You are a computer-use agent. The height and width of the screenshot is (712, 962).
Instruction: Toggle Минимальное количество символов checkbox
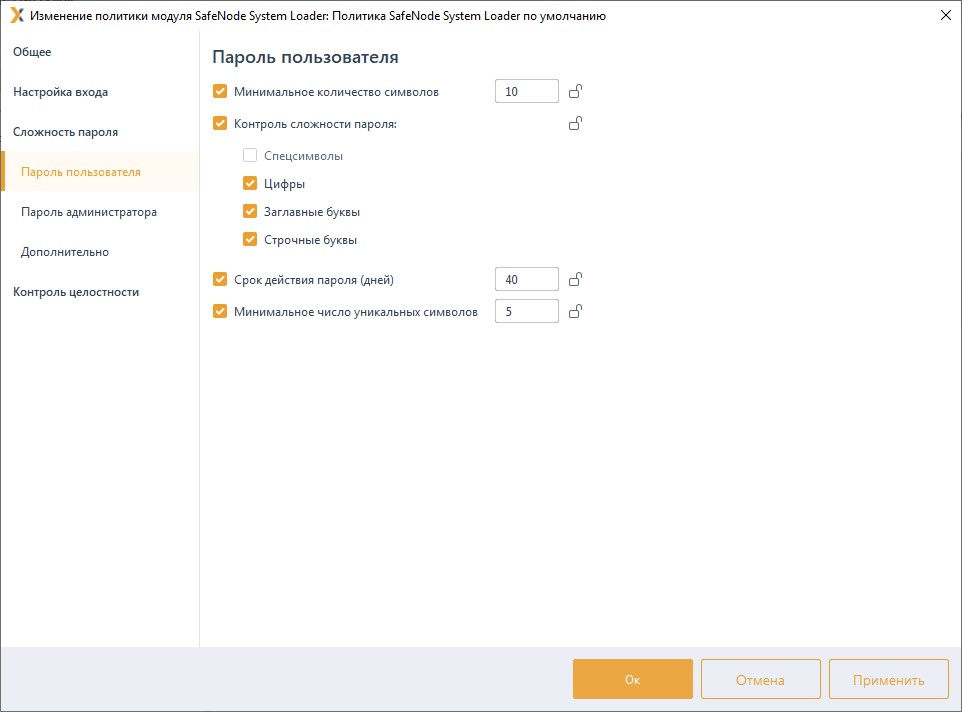[221, 92]
